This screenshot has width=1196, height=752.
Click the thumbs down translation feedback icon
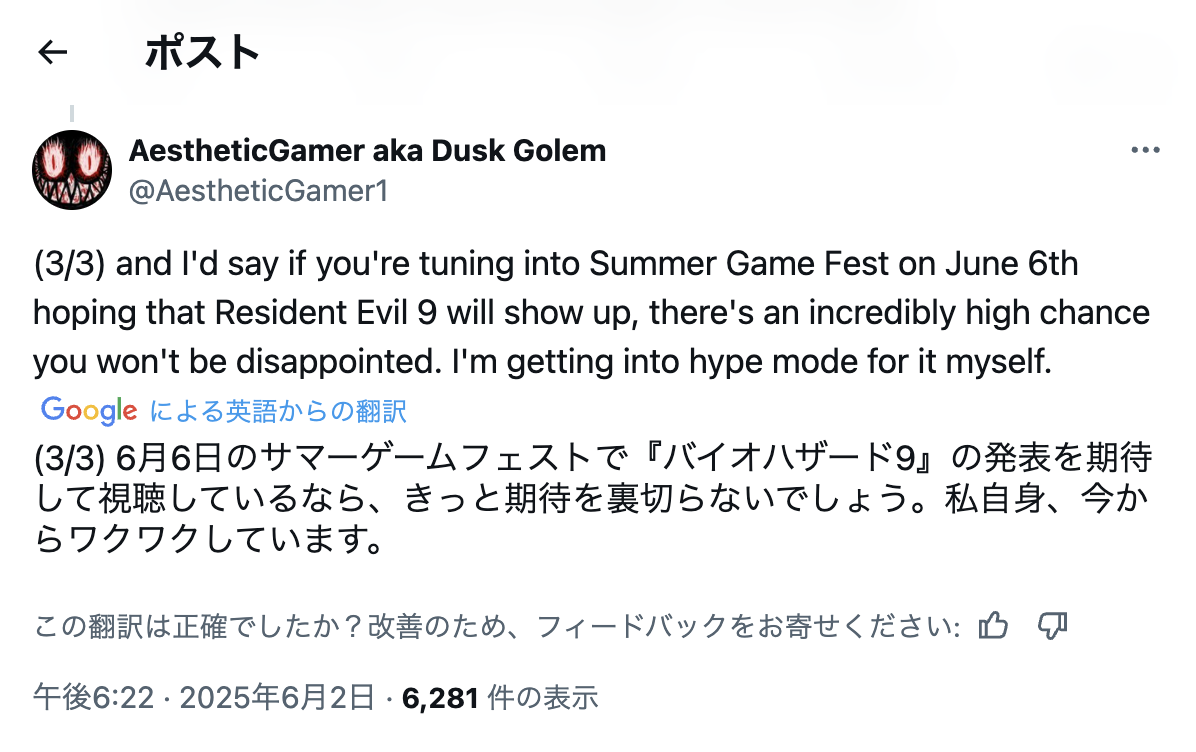pos(1053,627)
